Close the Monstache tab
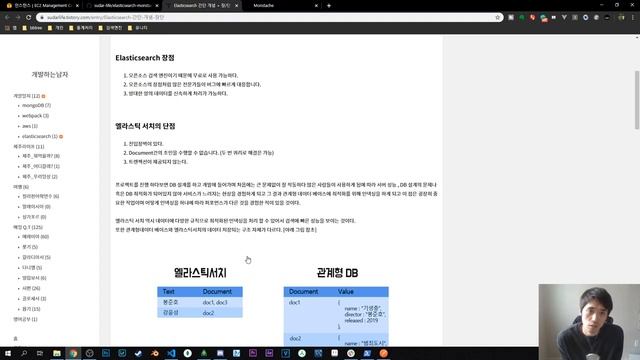640x360 pixels. point(316,6)
